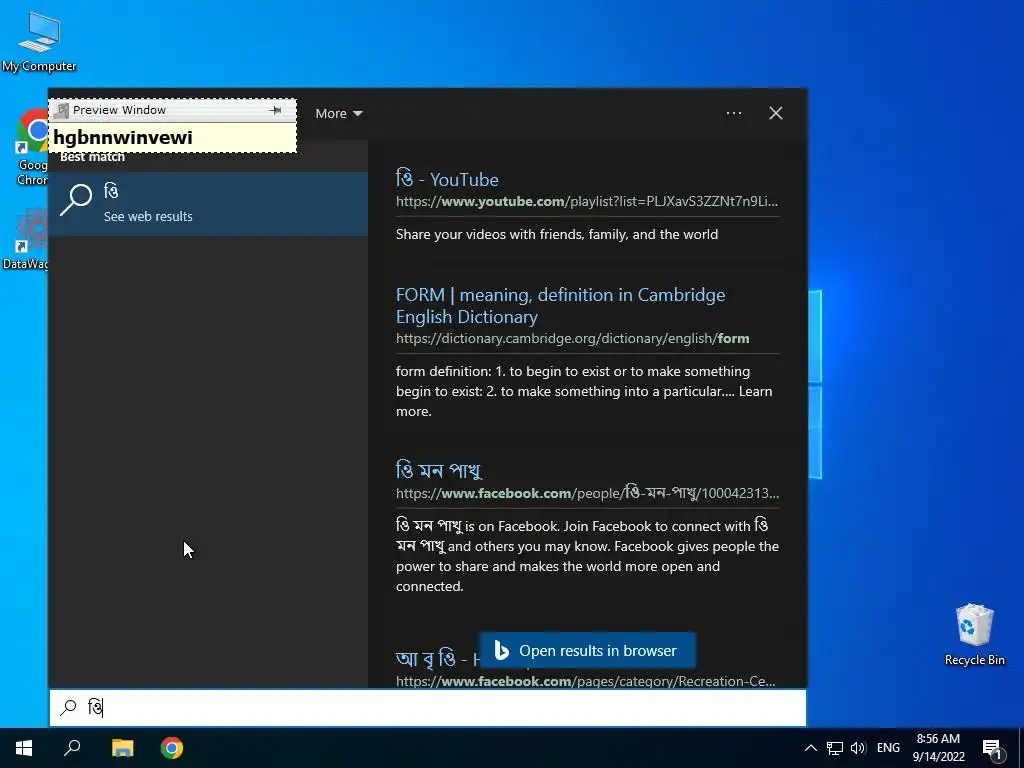Click the Preview Window title bar
This screenshot has height=768, width=1024.
(x=172, y=110)
